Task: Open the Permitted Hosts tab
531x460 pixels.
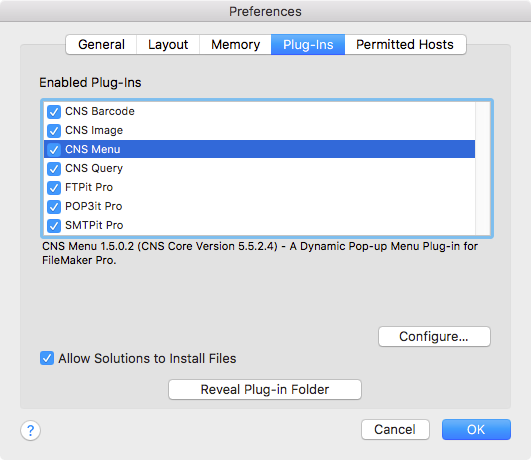Action: click(x=405, y=44)
